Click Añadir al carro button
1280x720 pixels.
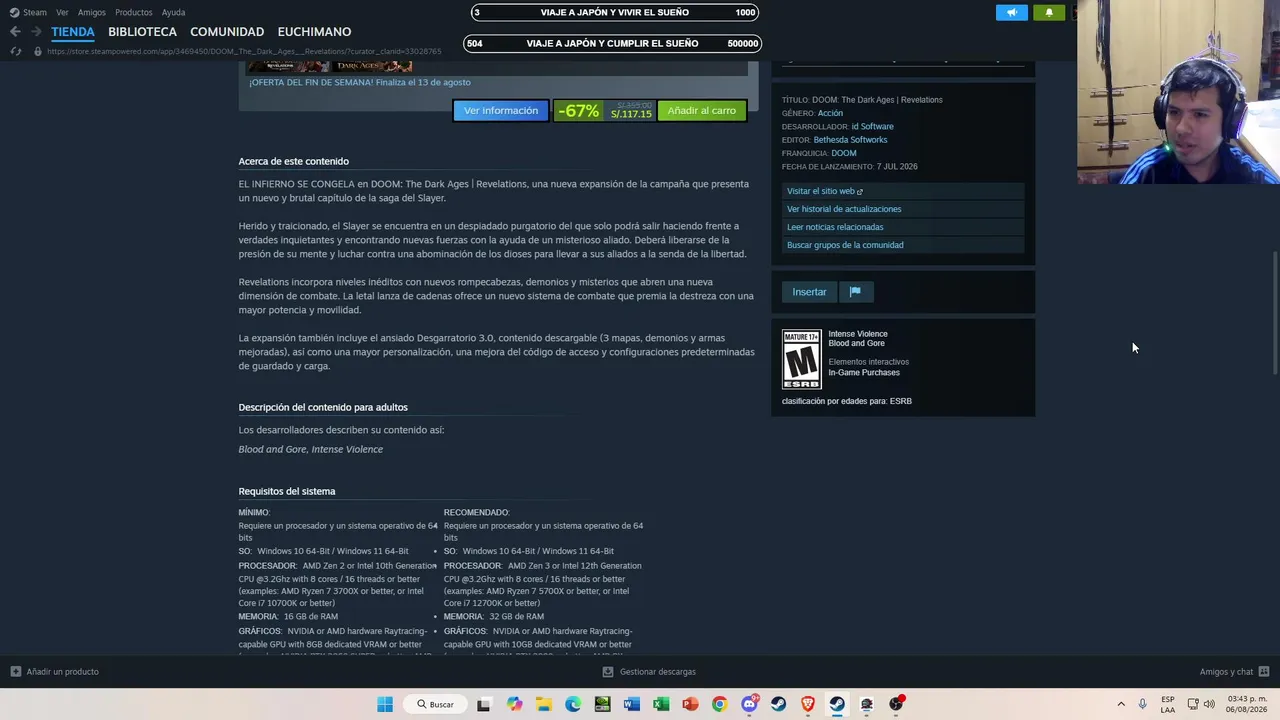pyautogui.click(x=701, y=111)
